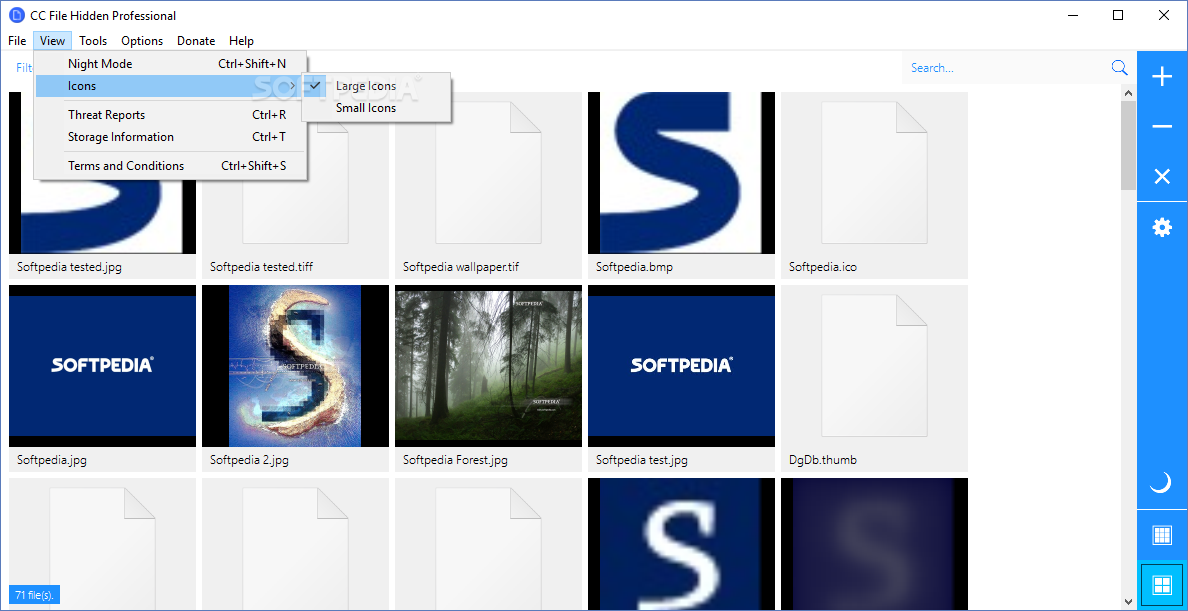This screenshot has height=611, width=1188.
Task: Click the Softpedia.bmp file name
Action: [634, 267]
